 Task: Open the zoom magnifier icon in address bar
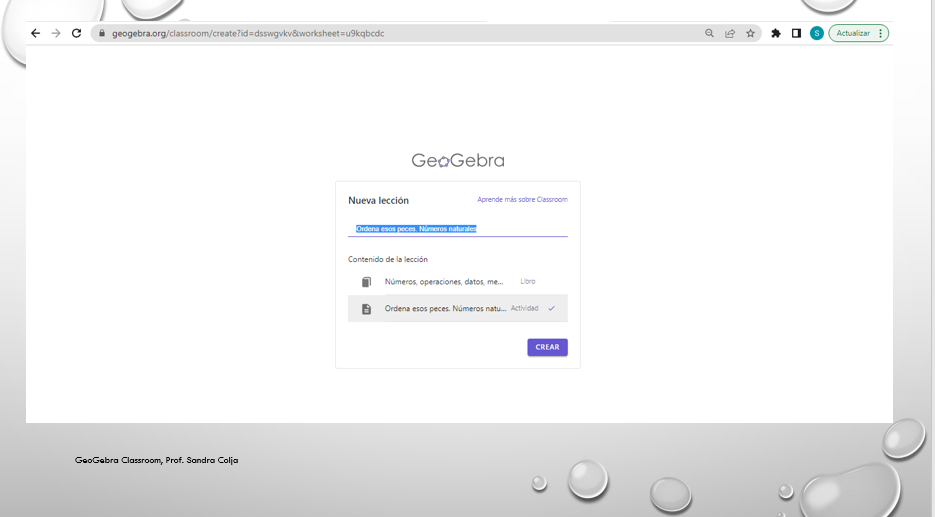pyautogui.click(x=709, y=33)
